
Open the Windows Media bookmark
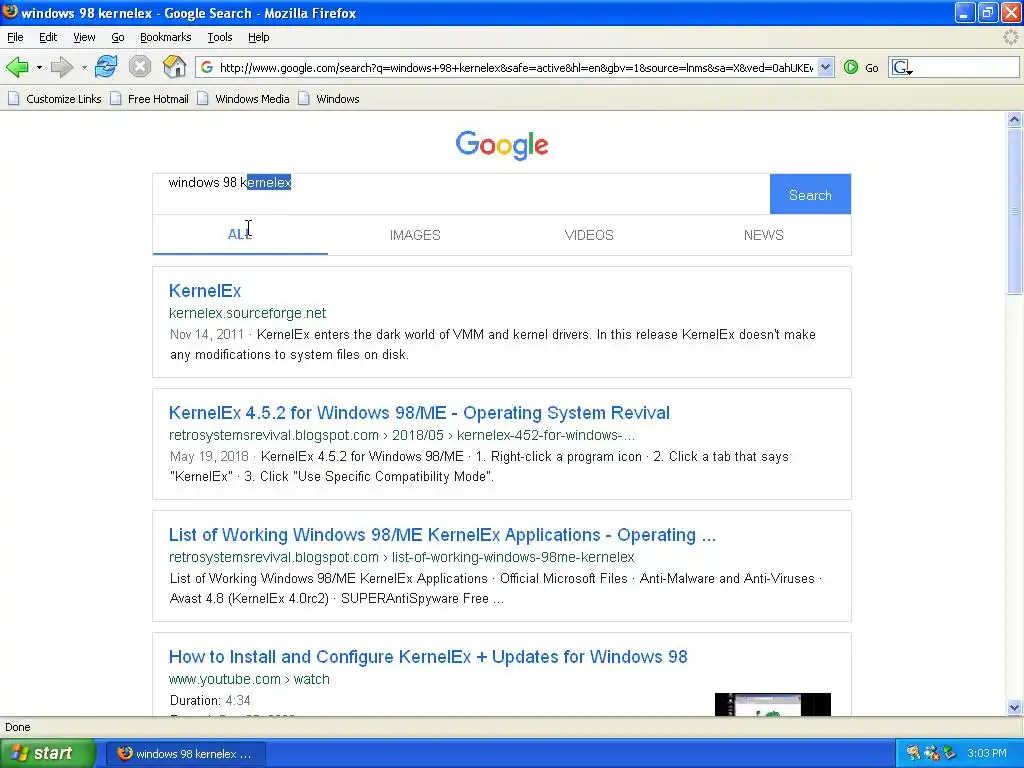244,99
